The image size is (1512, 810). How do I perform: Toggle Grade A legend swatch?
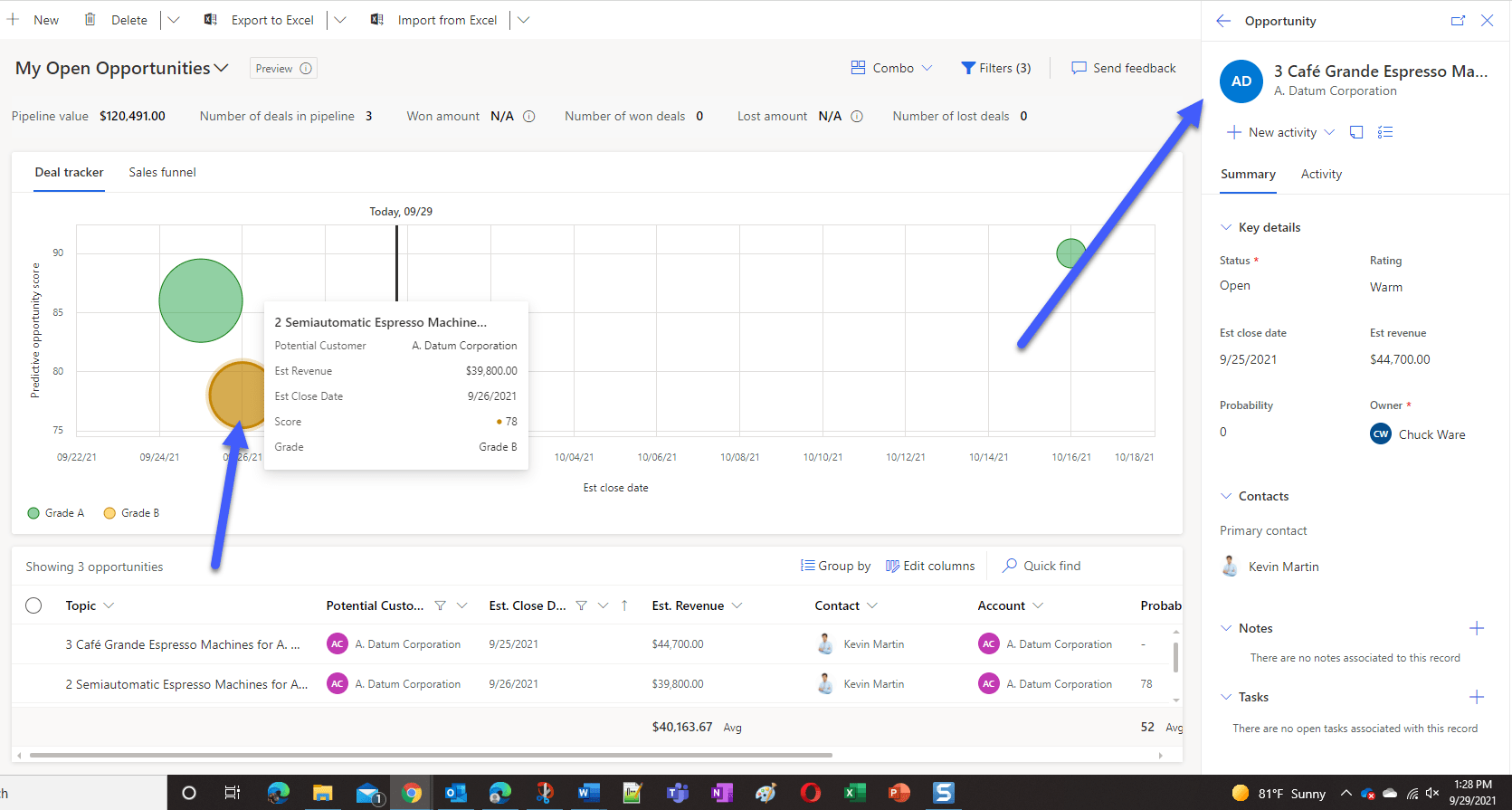33,513
